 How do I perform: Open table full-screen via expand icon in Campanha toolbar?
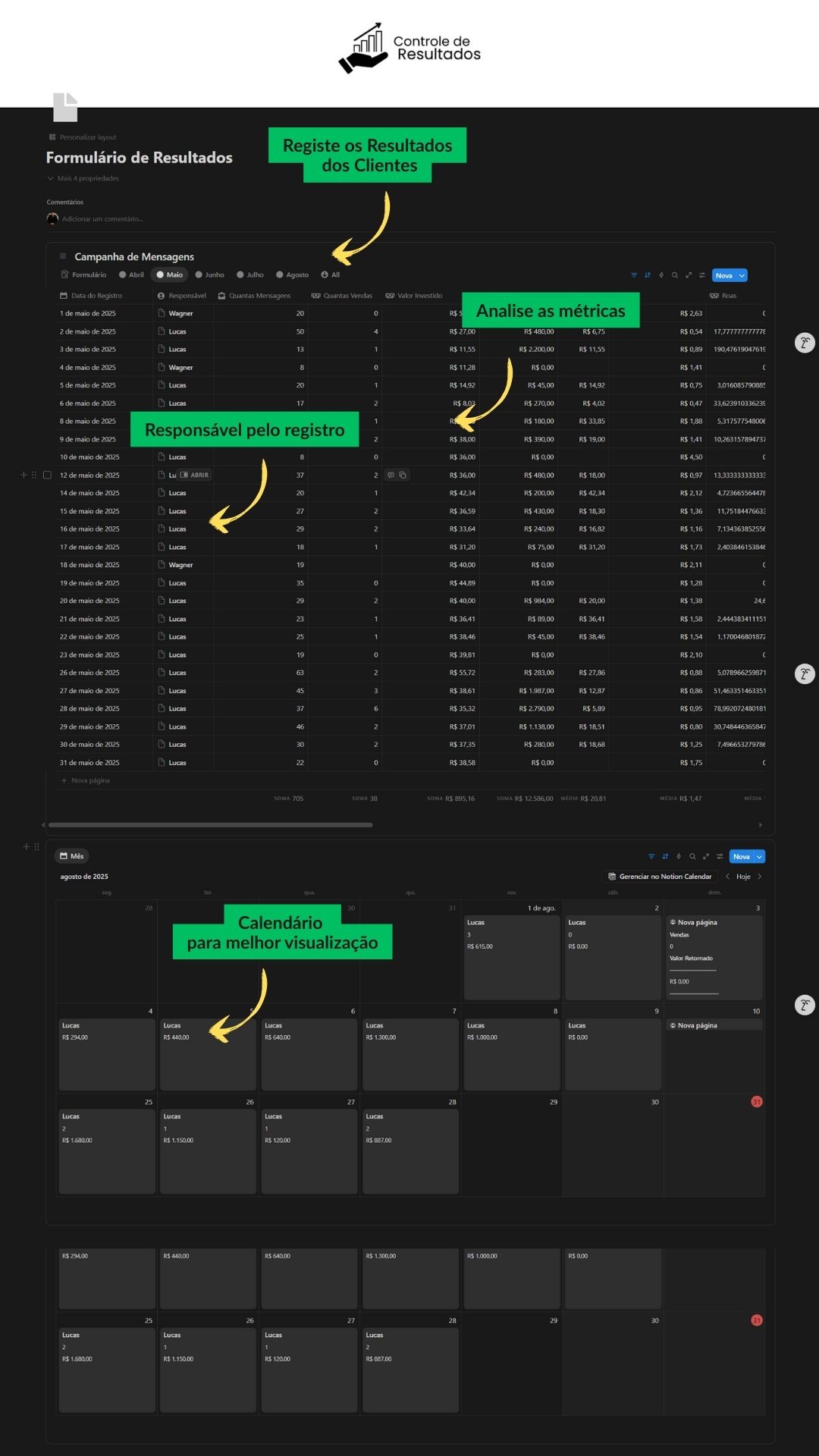[x=689, y=275]
